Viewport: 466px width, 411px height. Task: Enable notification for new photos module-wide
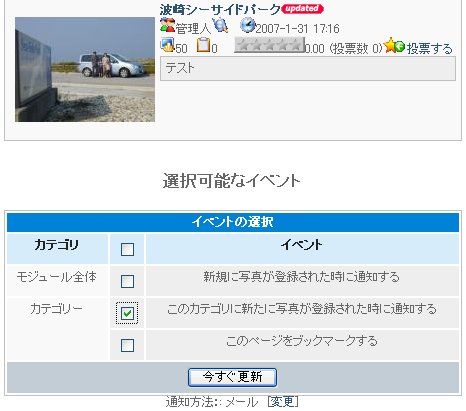tap(127, 281)
